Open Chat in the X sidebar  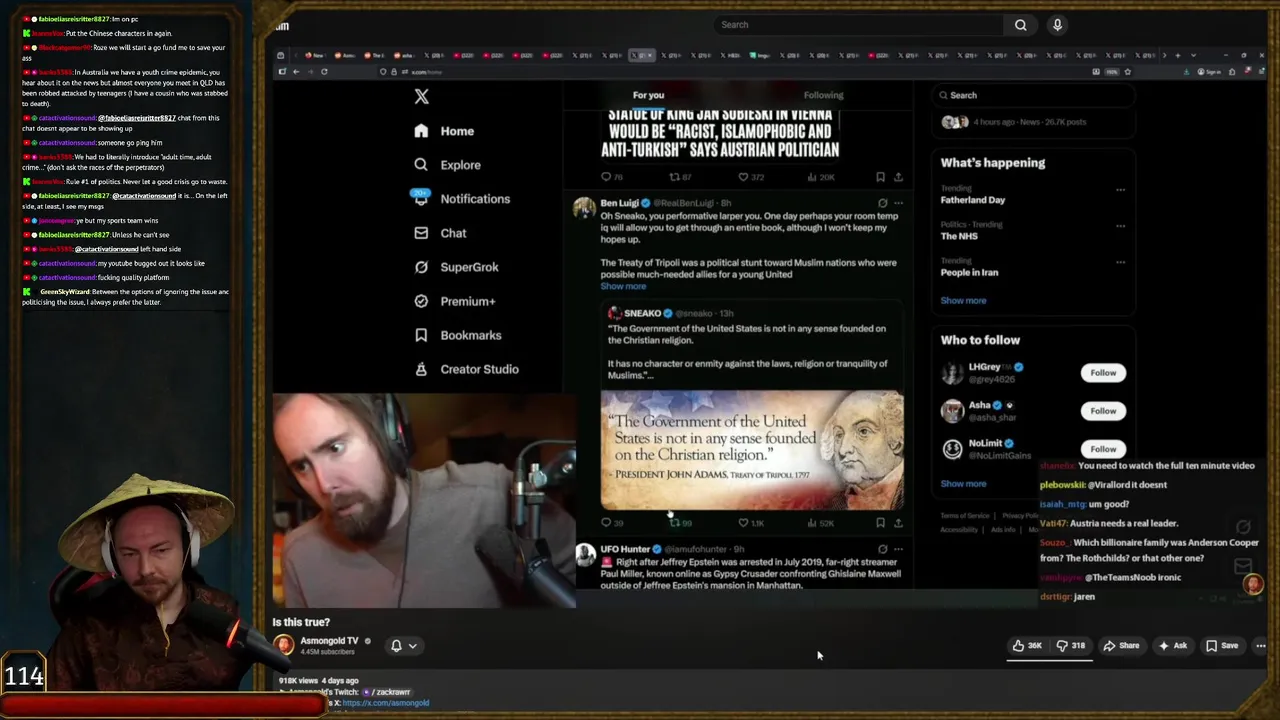click(440, 233)
